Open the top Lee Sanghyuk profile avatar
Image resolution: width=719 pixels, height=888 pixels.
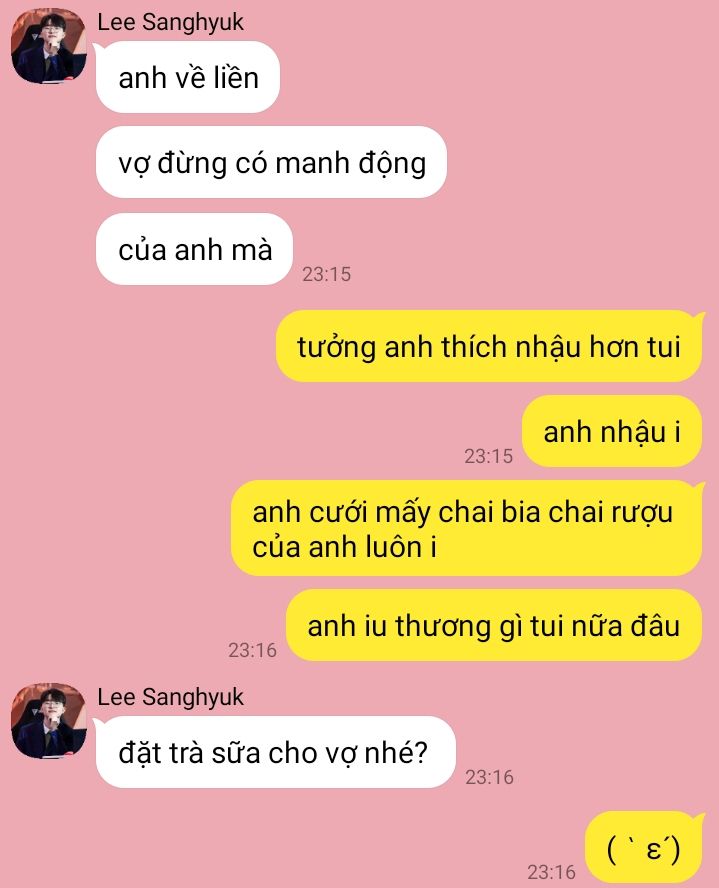(49, 46)
